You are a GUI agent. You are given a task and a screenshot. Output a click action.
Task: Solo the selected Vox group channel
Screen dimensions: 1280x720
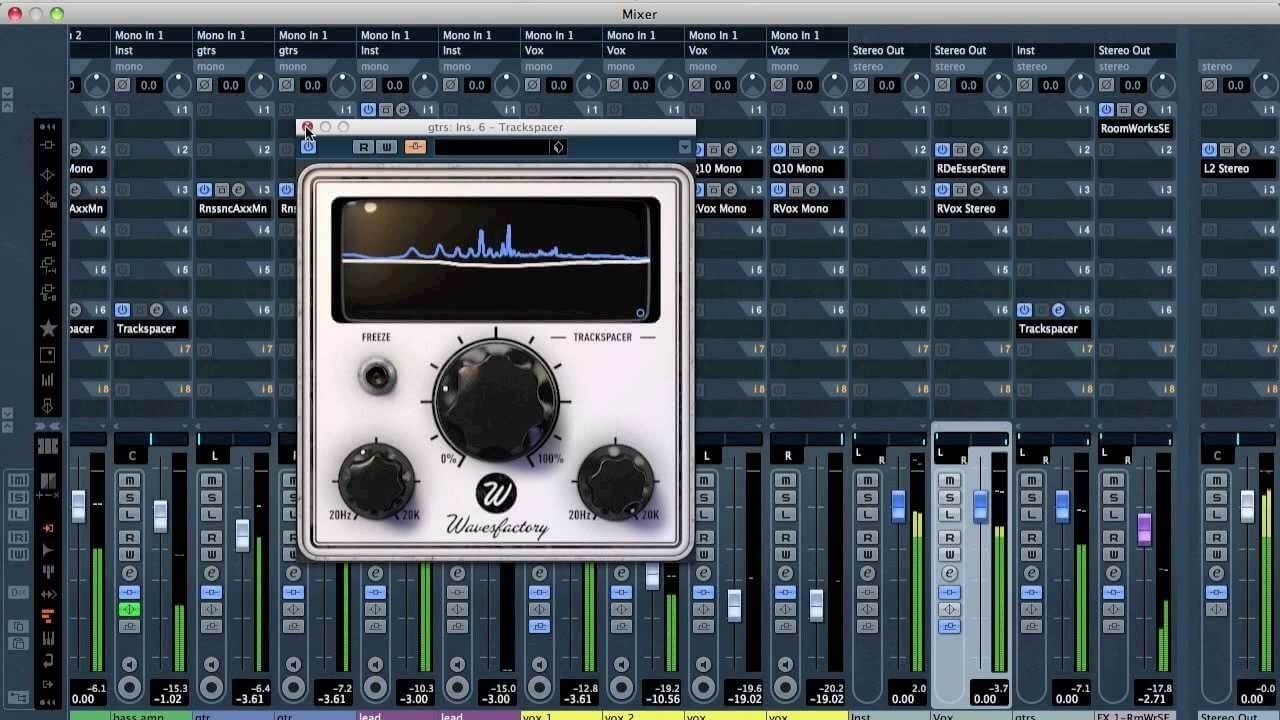(x=949, y=498)
